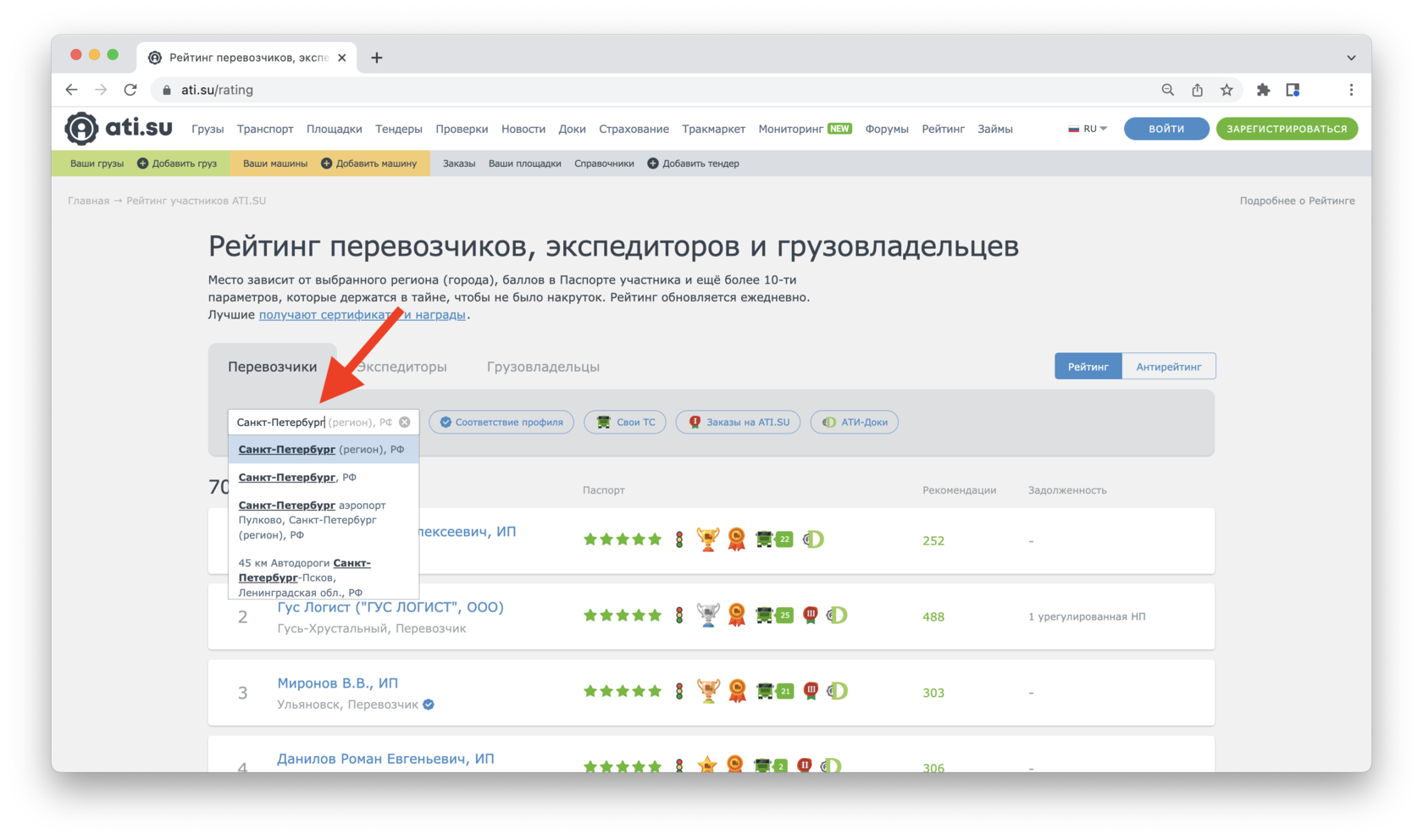Open the RU language dropdown
Viewport: 1423px width, 840px height.
pos(1088,129)
